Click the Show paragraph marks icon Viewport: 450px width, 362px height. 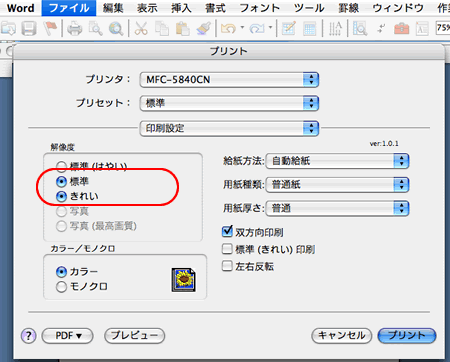click(381, 29)
